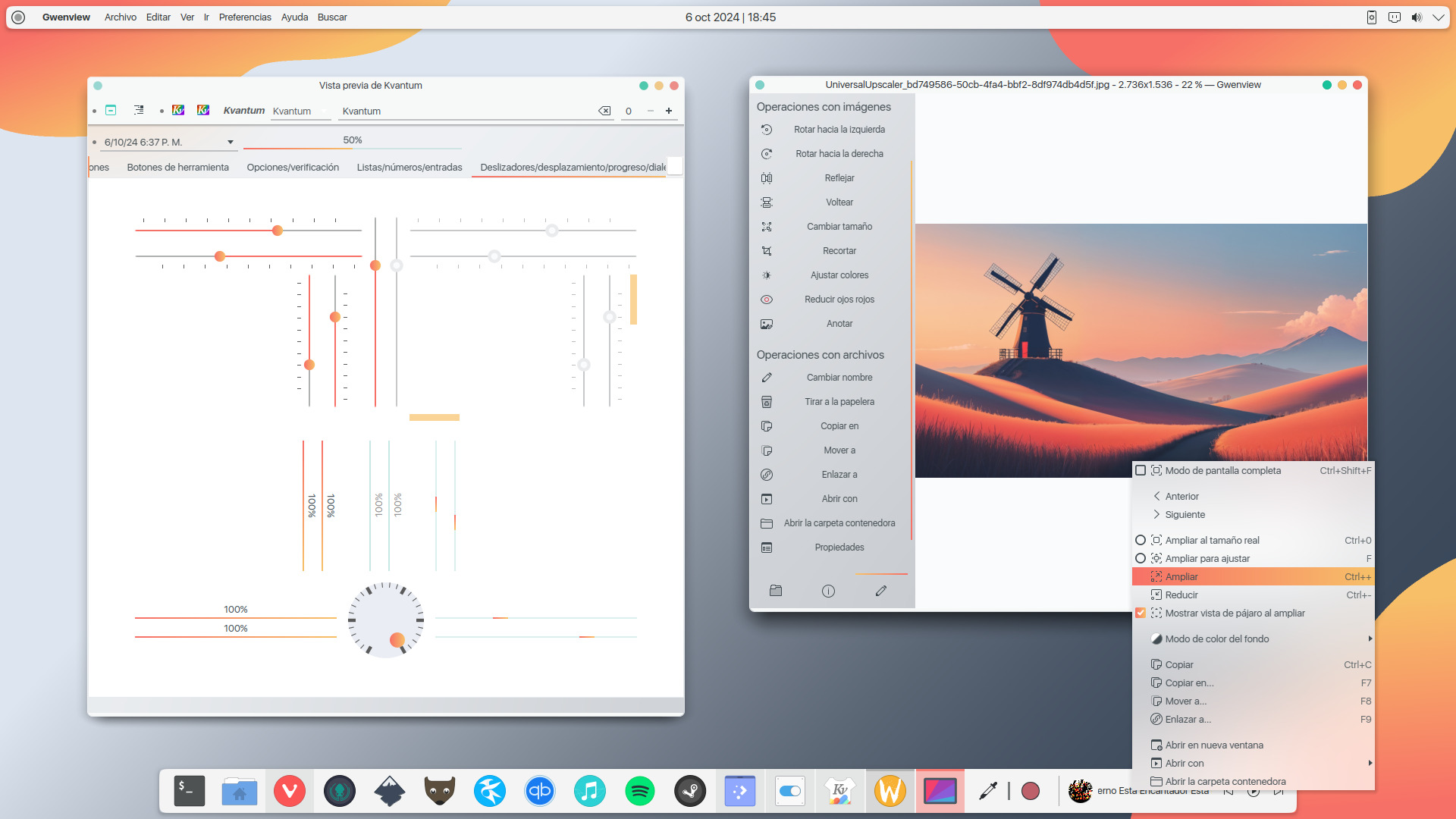1456x819 pixels.
Task: Click the Tirar a la papelera icon
Action: pyautogui.click(x=767, y=402)
